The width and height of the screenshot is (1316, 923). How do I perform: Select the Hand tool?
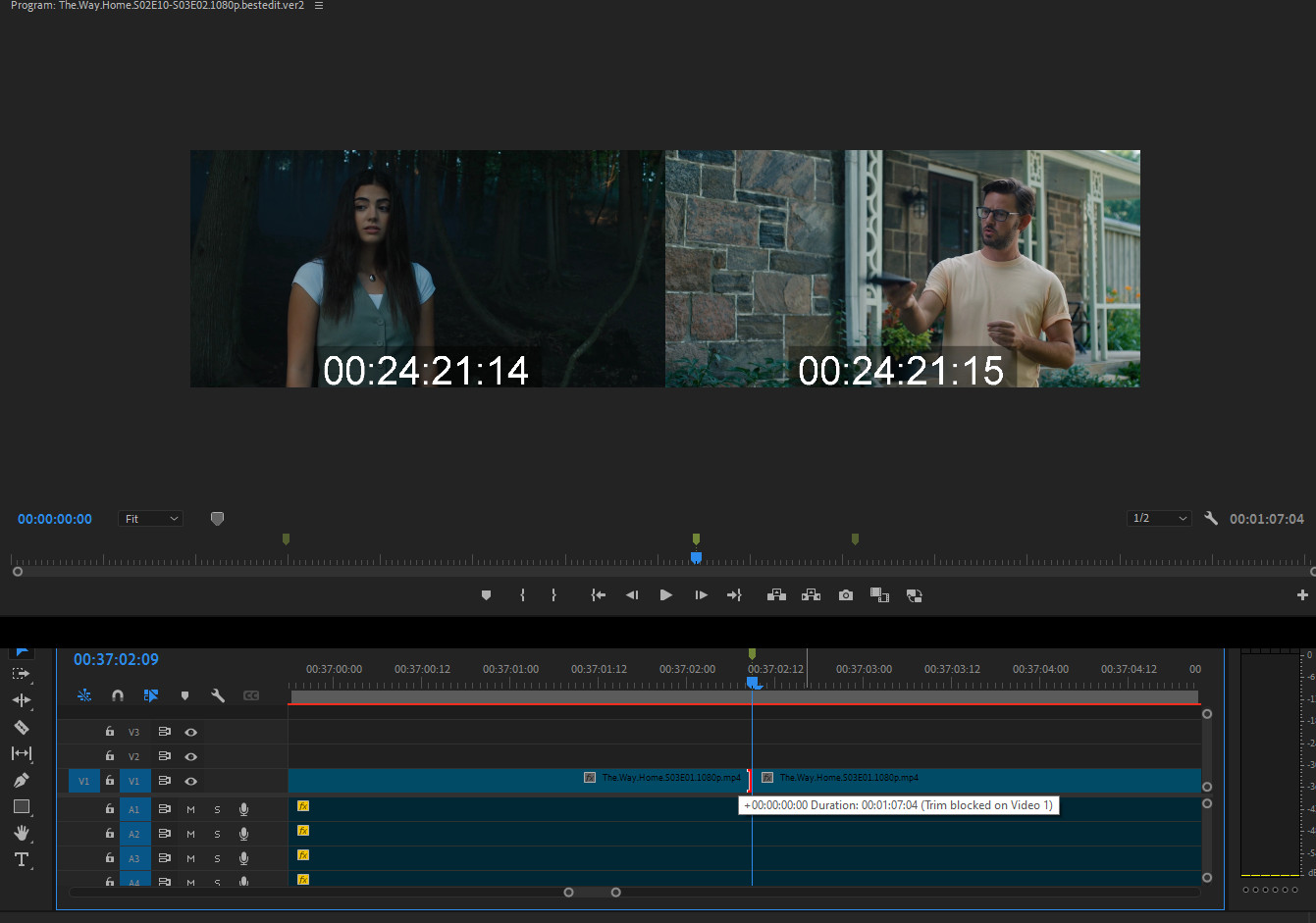tap(22, 833)
